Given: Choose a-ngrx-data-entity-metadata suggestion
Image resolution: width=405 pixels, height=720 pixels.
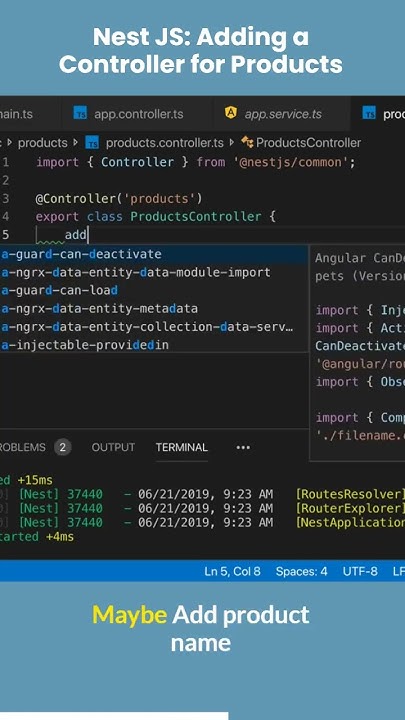Looking at the screenshot, I should (x=154, y=308).
